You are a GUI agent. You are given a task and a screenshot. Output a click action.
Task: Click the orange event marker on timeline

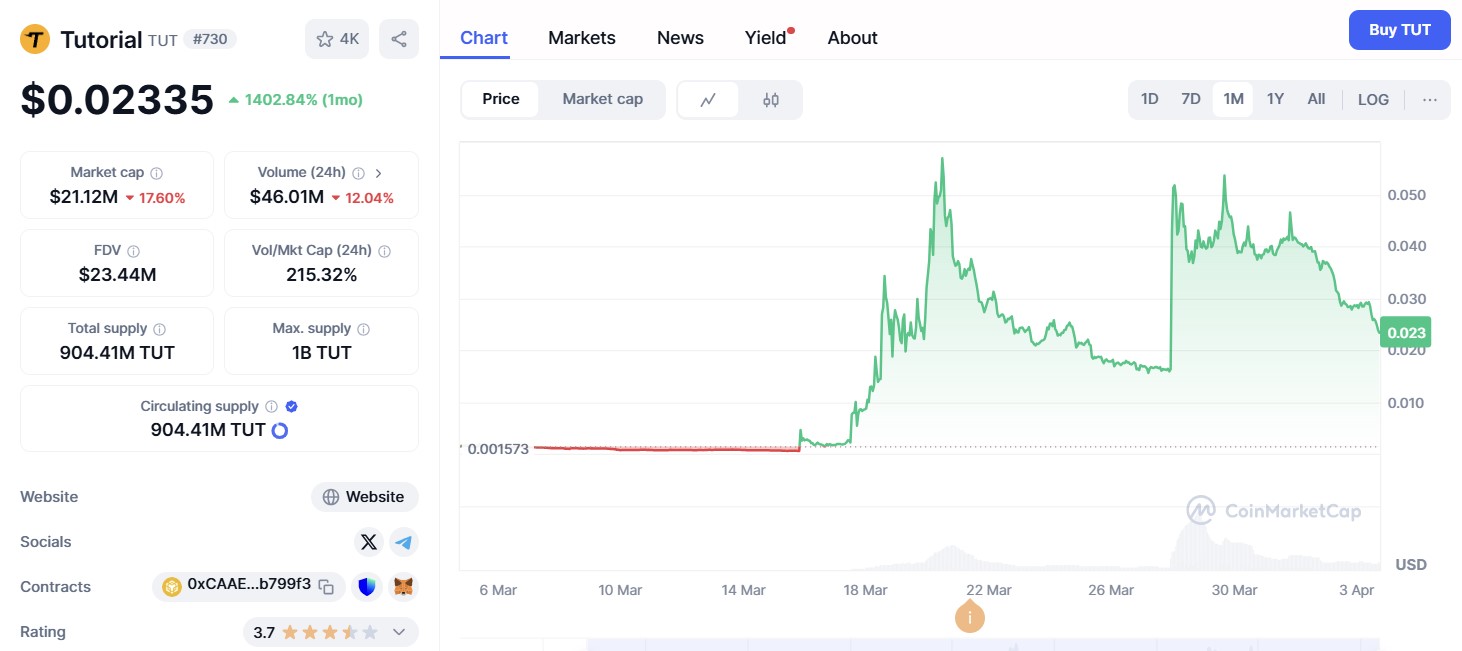click(x=969, y=617)
